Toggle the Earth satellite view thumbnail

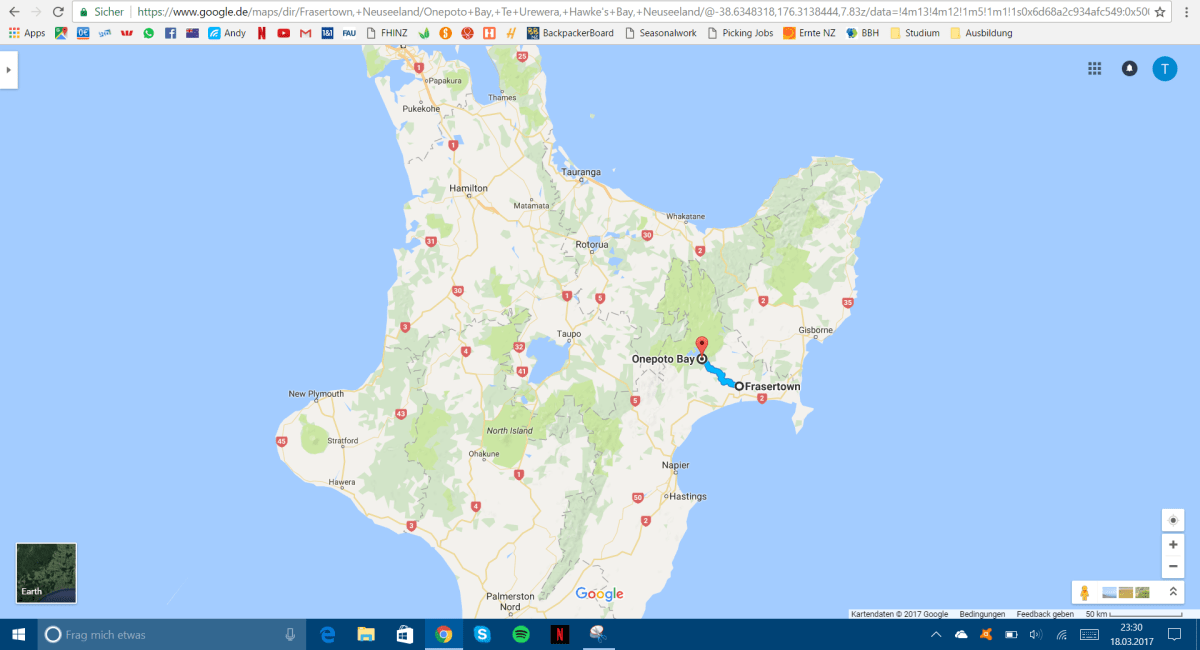tap(46, 573)
